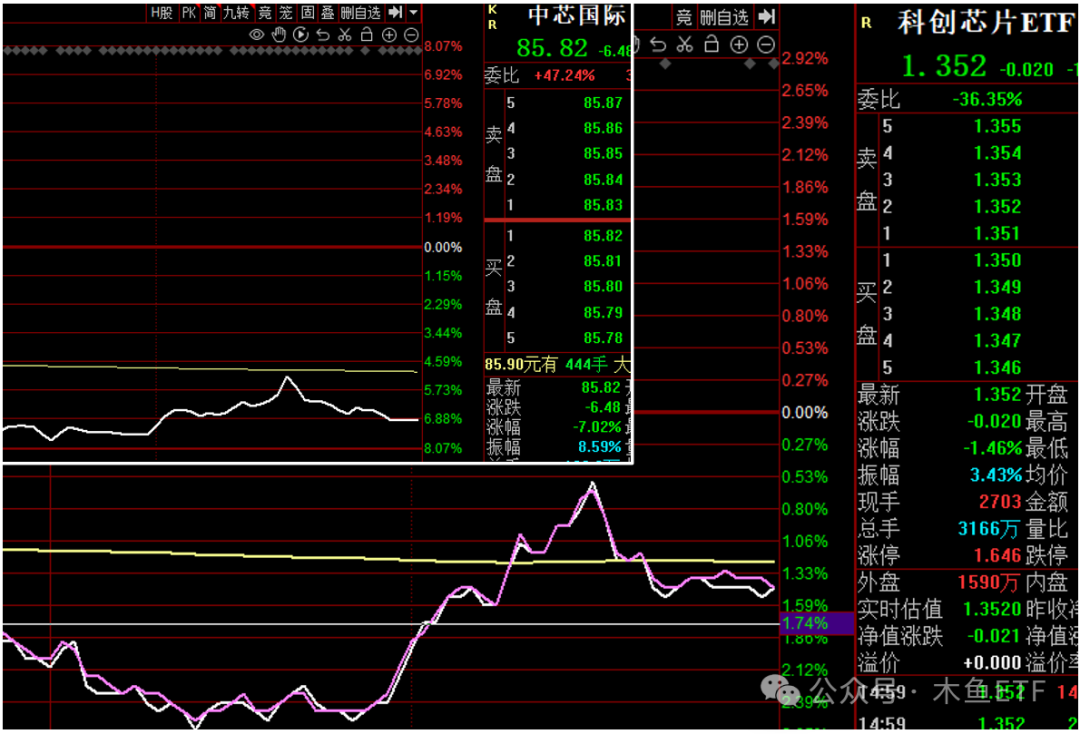The image size is (1080, 734).
Task: Click 涨幅 -7.02% value in 中芯国际 panel
Action: [x=596, y=427]
